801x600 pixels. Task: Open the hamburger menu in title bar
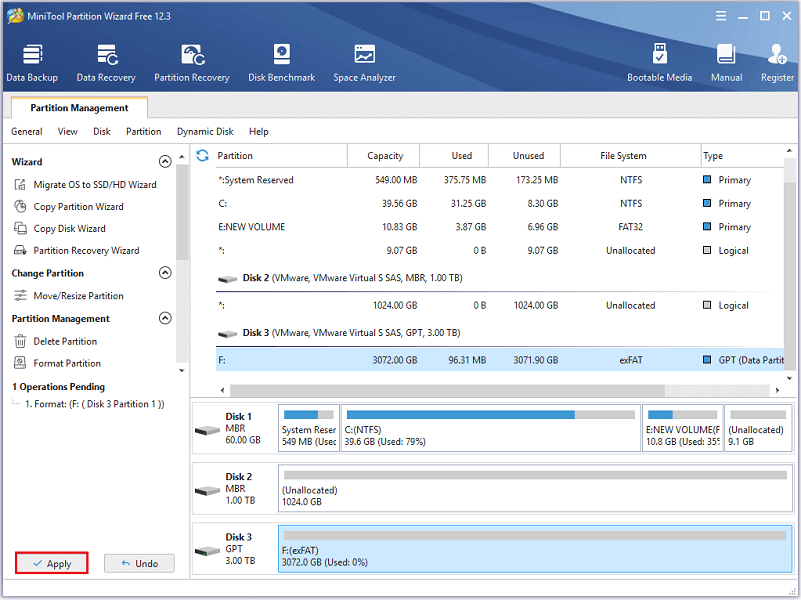click(721, 16)
